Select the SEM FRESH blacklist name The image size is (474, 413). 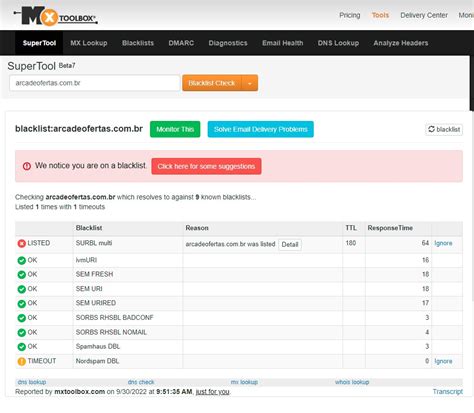click(x=94, y=274)
